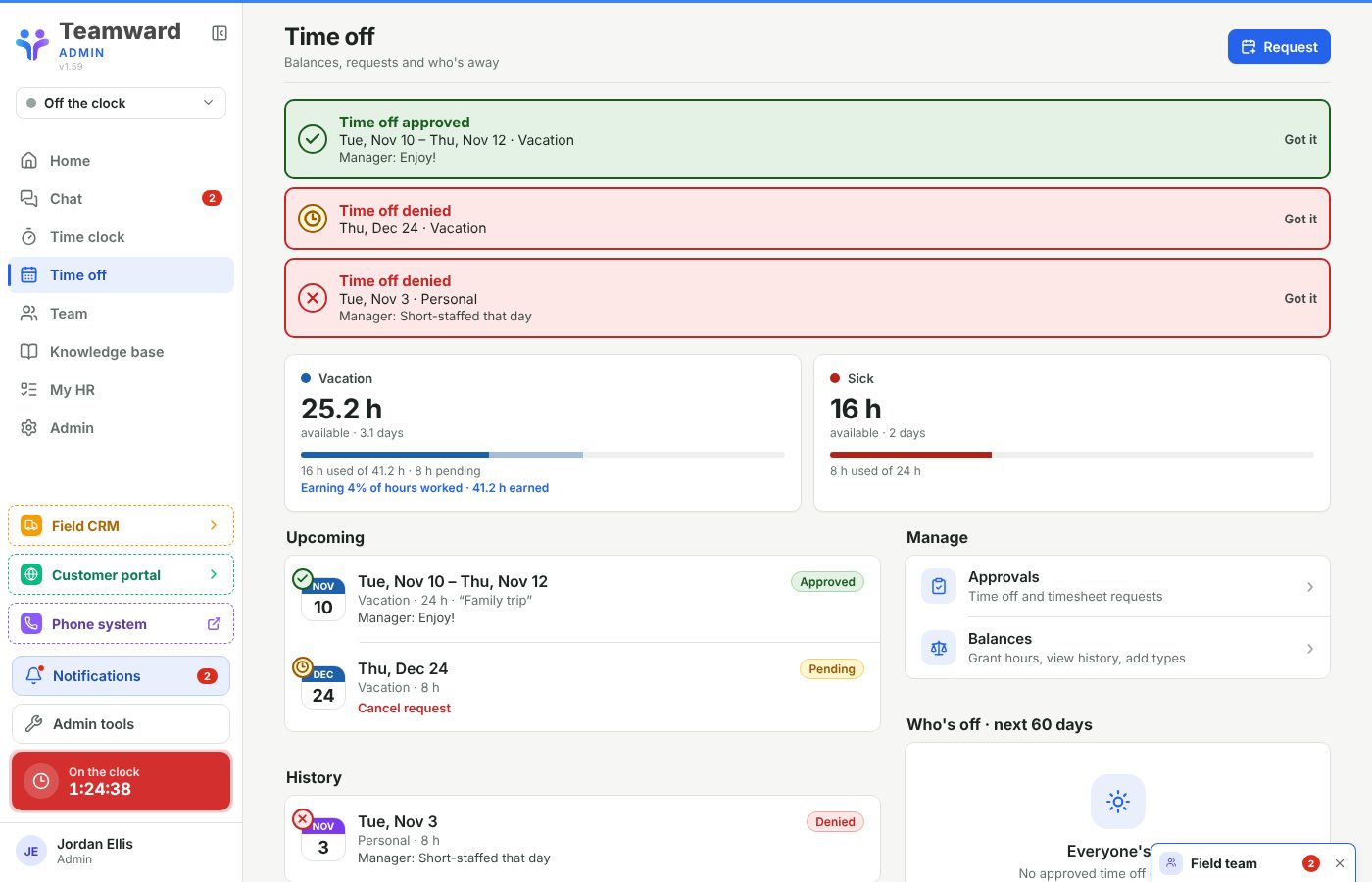
Task: Click the Vacation hours progress bar
Action: click(x=543, y=455)
